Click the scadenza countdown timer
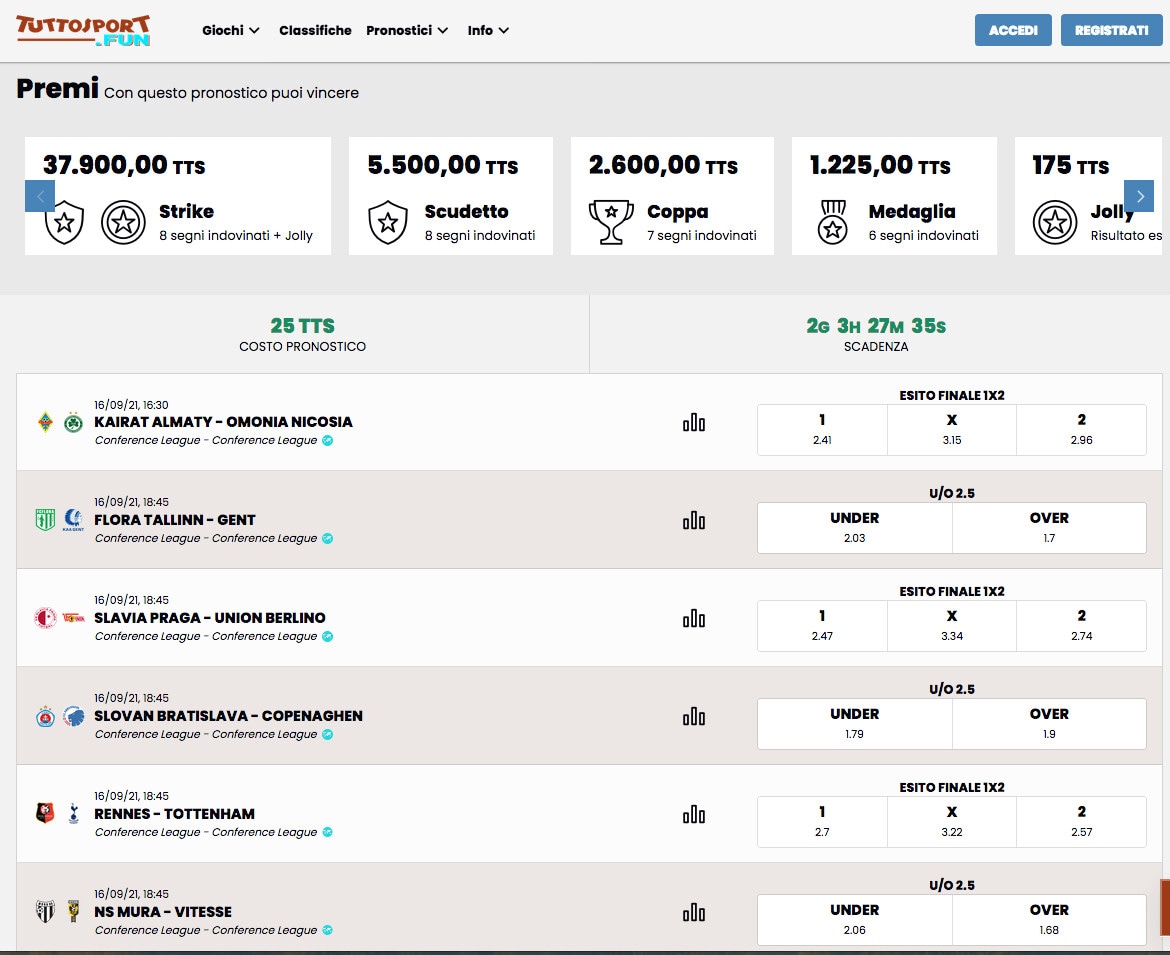 point(876,326)
